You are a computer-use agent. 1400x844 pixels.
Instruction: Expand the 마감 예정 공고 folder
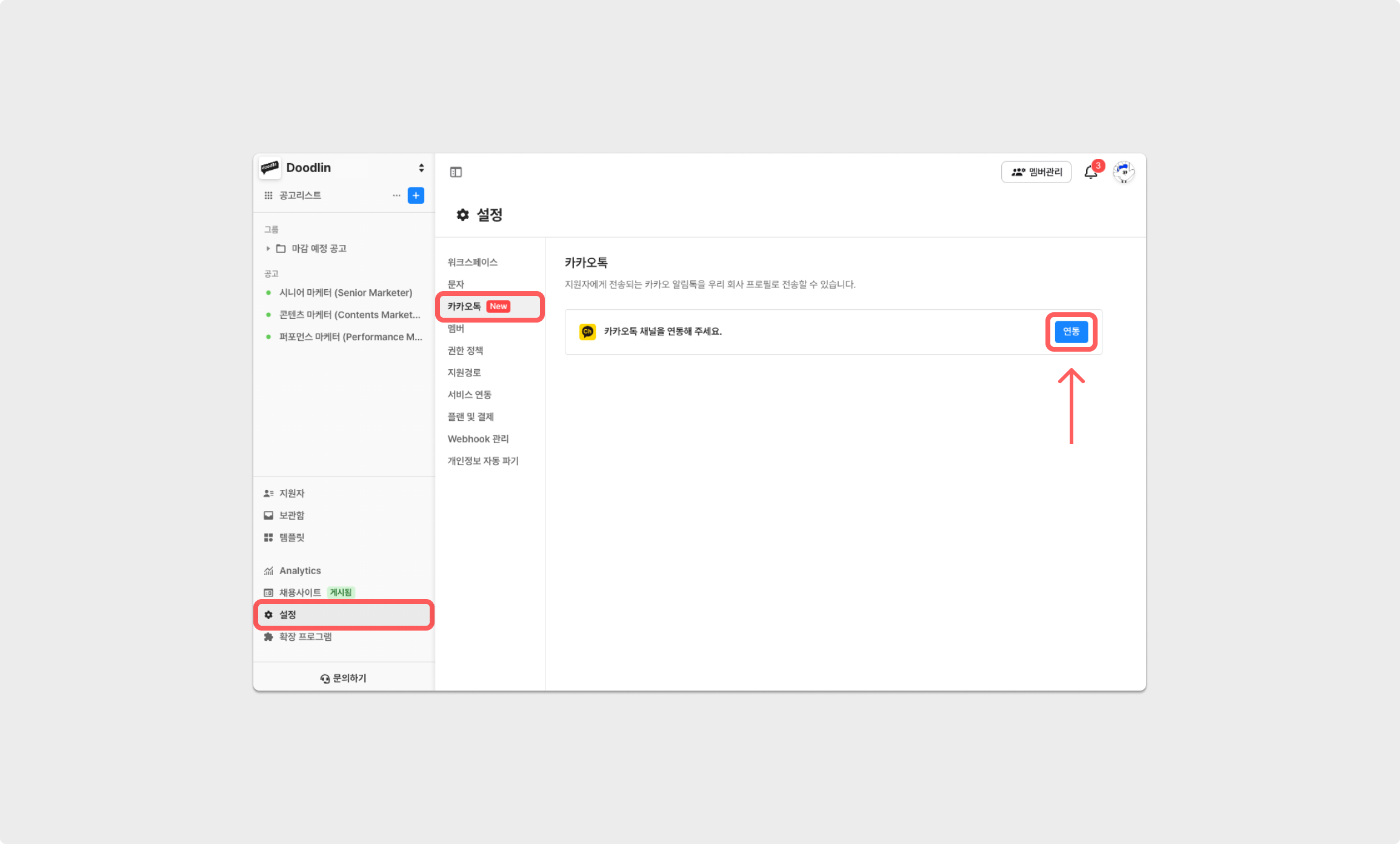click(x=268, y=249)
